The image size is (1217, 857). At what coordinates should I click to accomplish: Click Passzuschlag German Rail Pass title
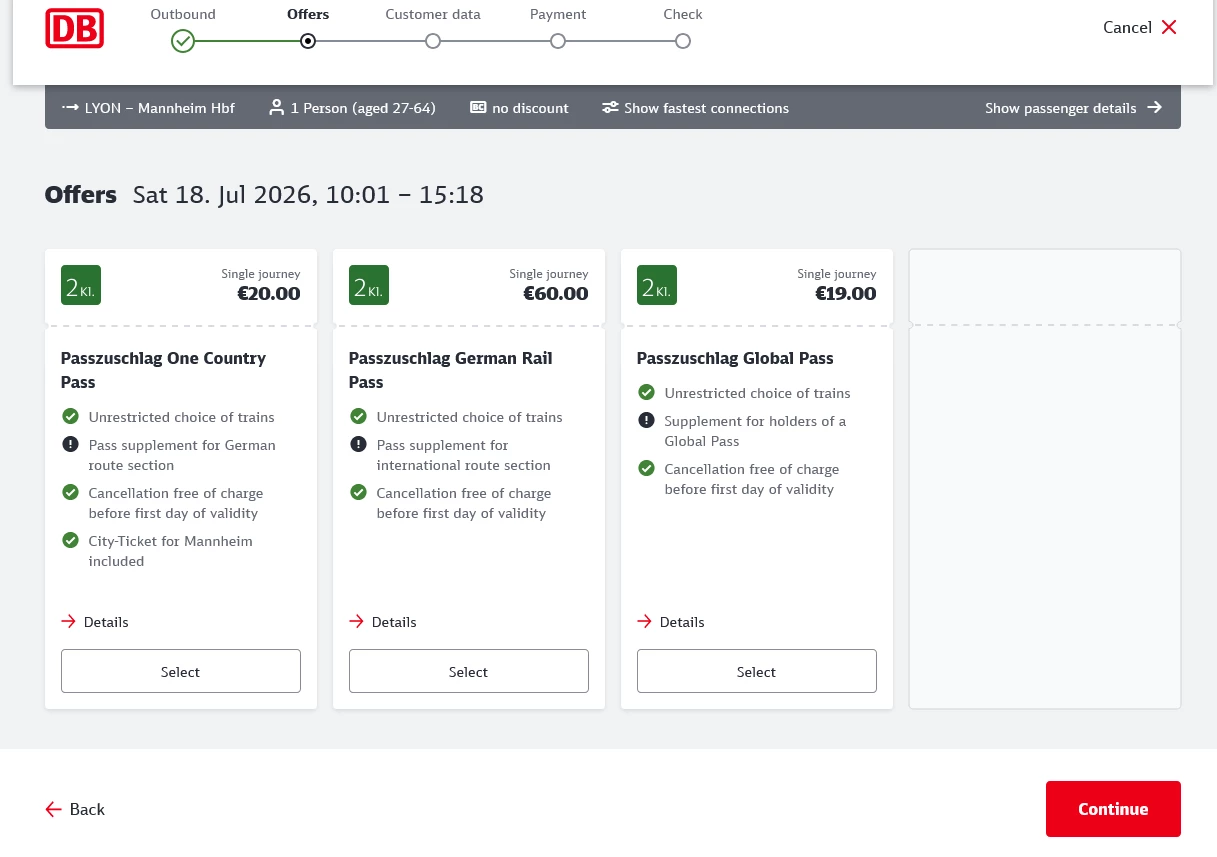[x=450, y=370]
